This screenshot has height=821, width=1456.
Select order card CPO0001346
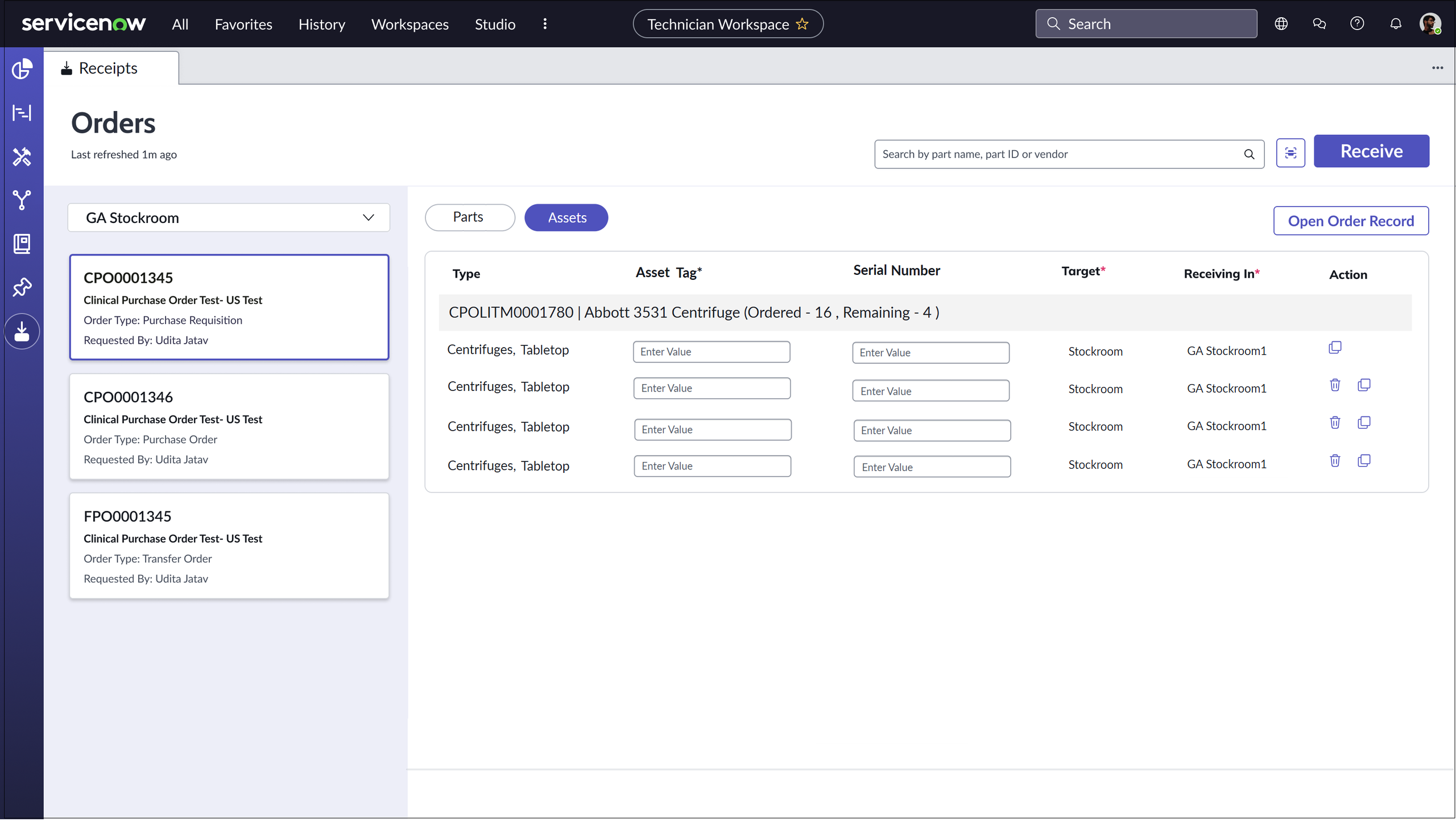coord(229,427)
